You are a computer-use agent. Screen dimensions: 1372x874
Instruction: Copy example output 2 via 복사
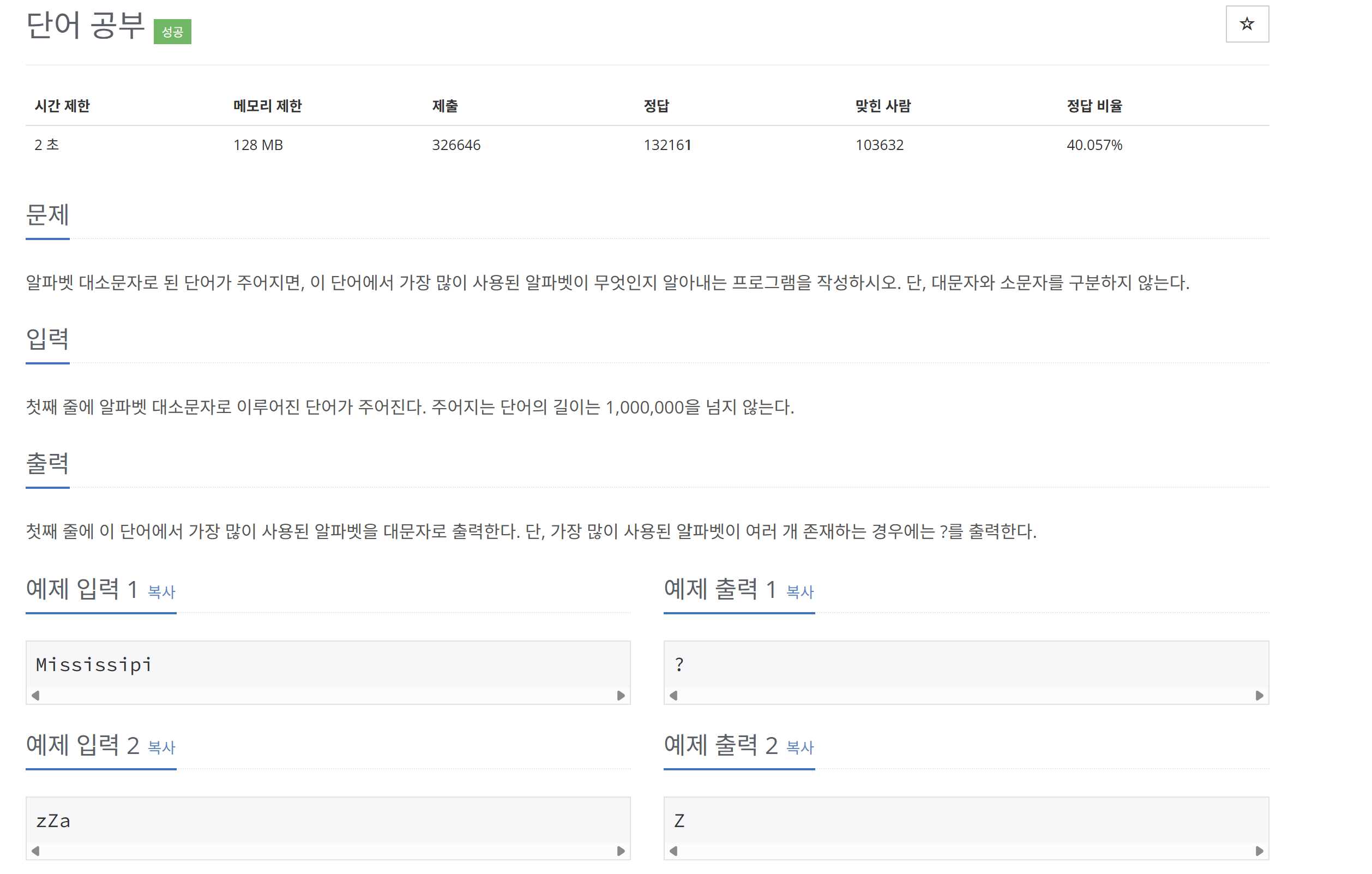click(799, 747)
